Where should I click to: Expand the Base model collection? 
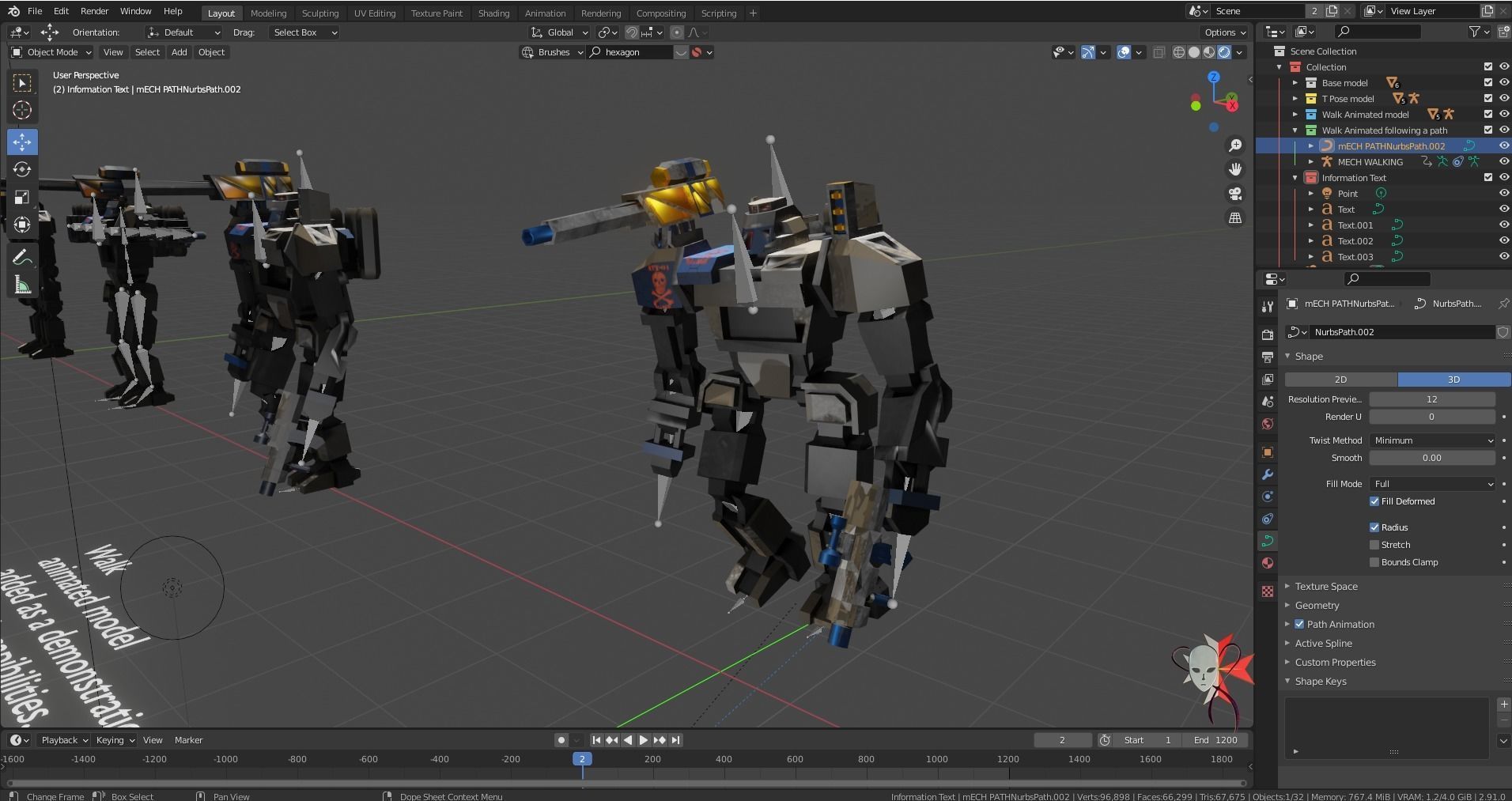tap(1295, 82)
